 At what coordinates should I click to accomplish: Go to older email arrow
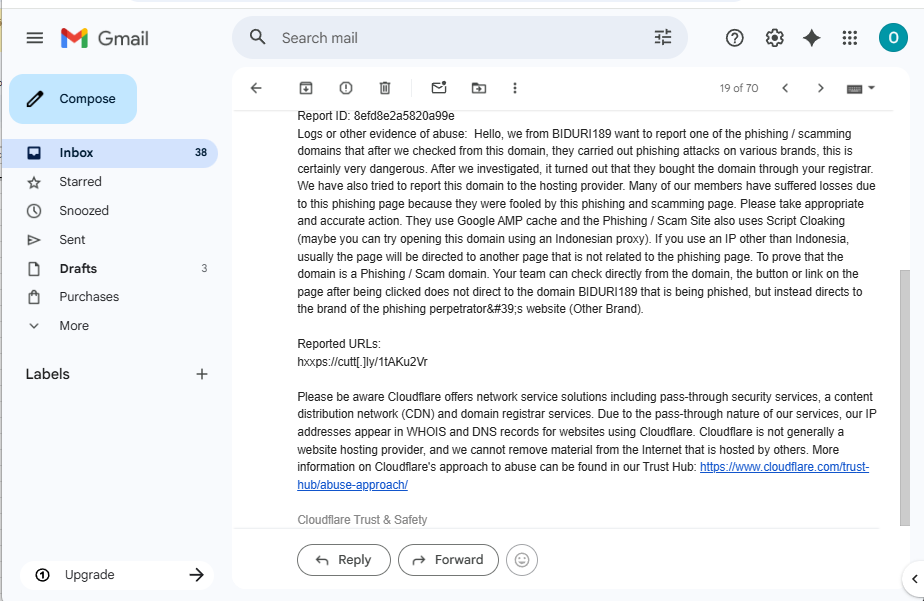(820, 88)
